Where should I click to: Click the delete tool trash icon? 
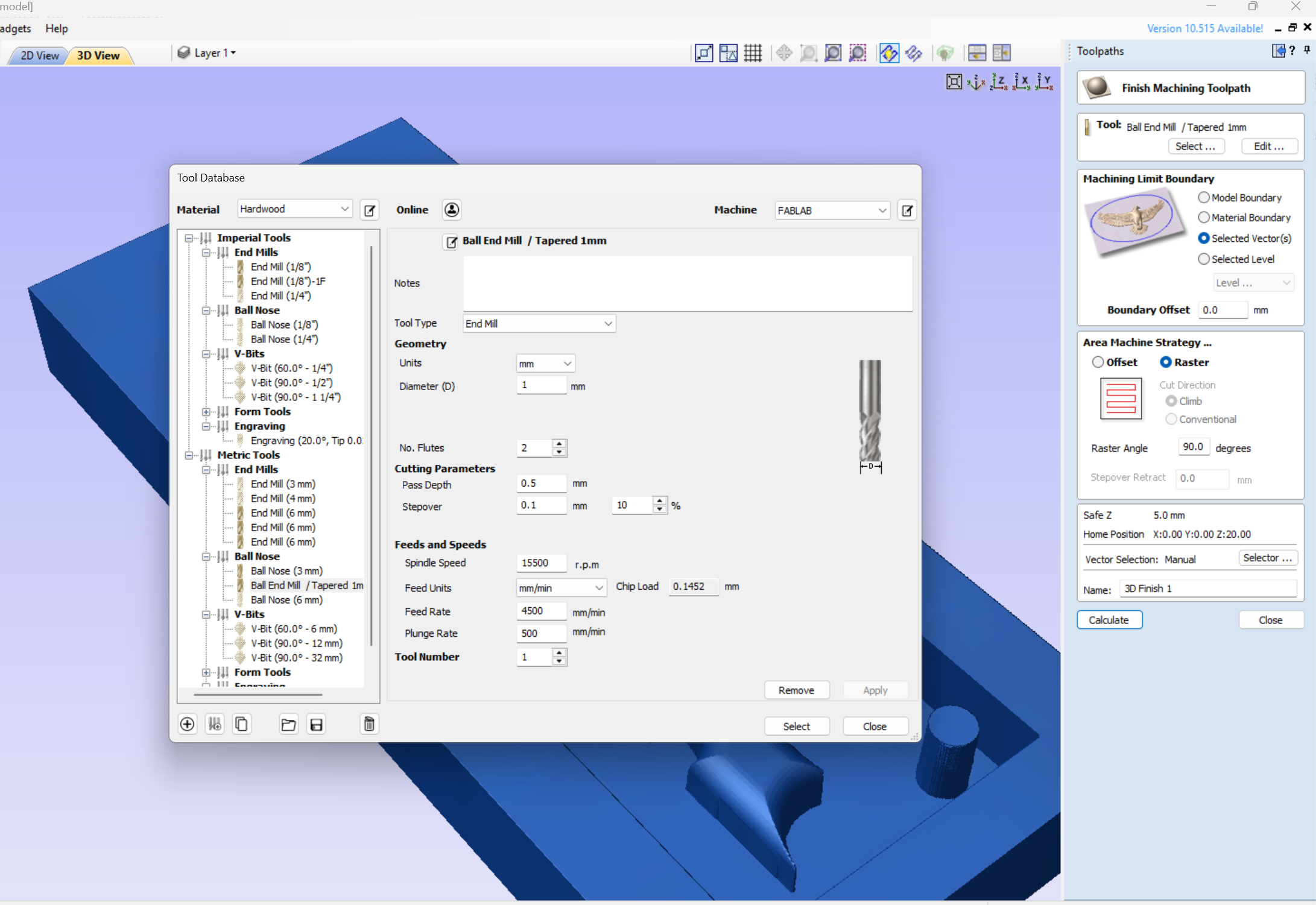click(369, 724)
